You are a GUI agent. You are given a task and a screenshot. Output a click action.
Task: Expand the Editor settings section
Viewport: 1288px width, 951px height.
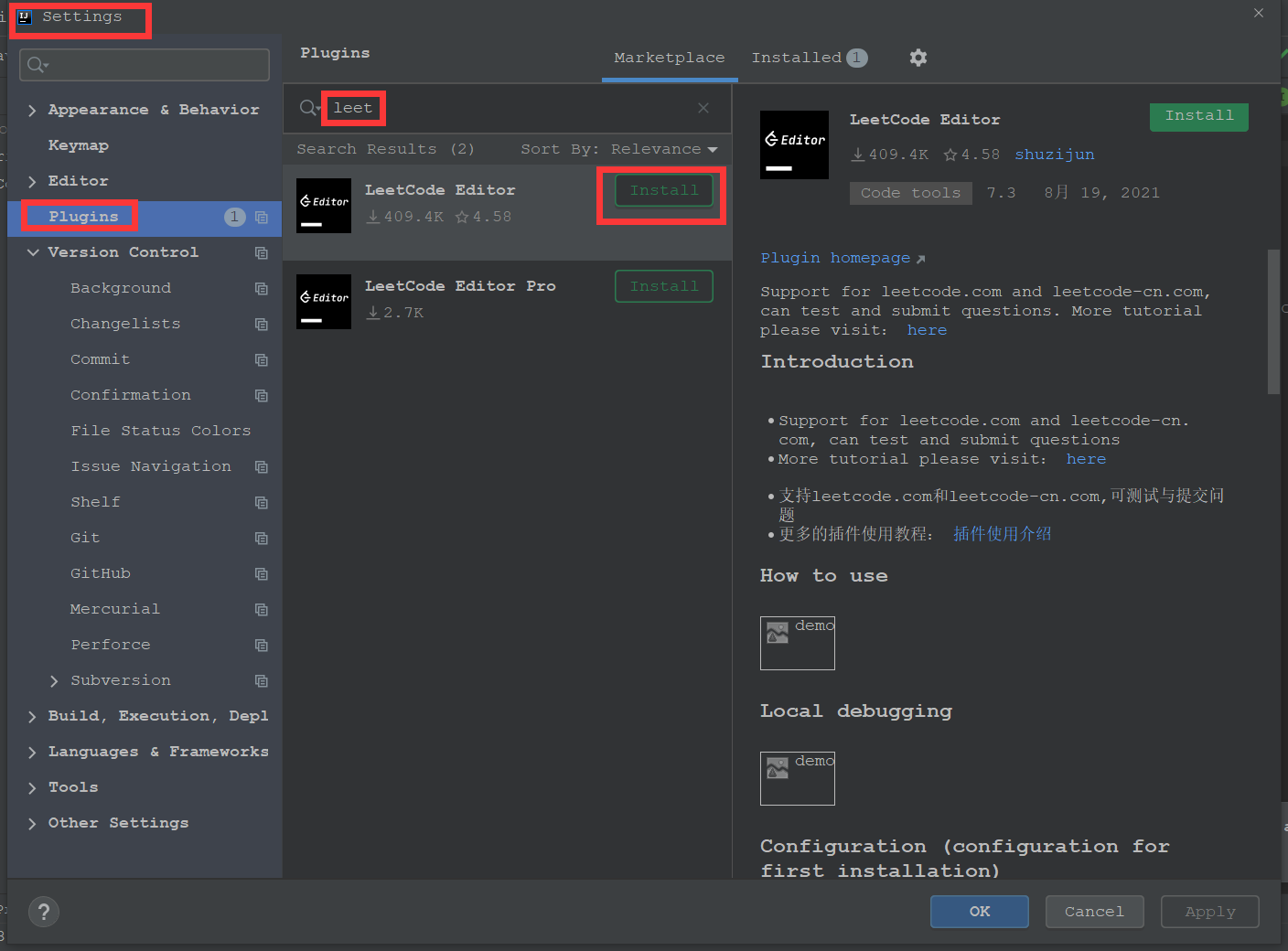(x=32, y=182)
